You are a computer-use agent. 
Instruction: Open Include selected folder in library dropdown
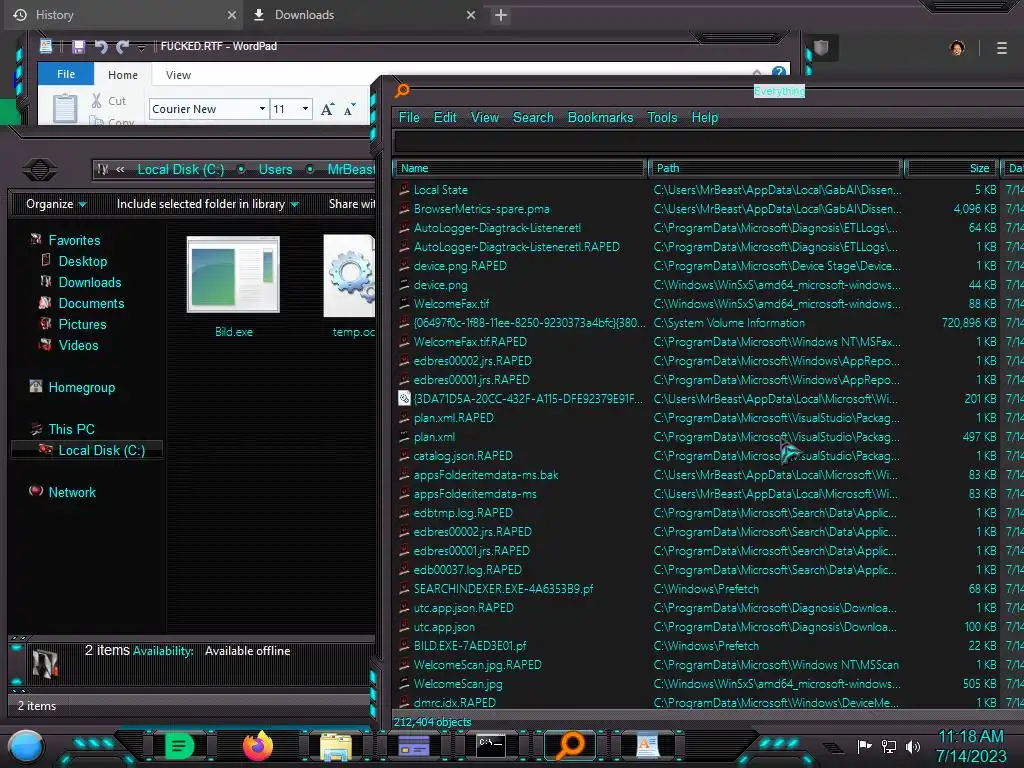[208, 204]
